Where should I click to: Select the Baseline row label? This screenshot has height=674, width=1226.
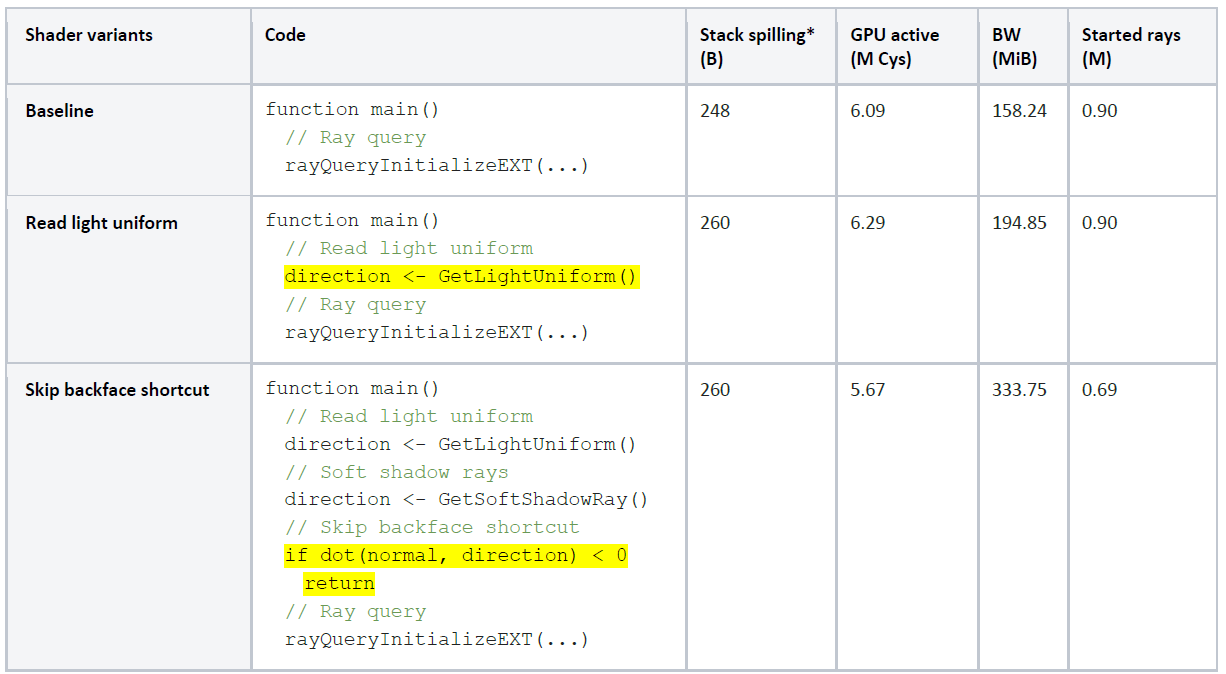click(x=59, y=111)
